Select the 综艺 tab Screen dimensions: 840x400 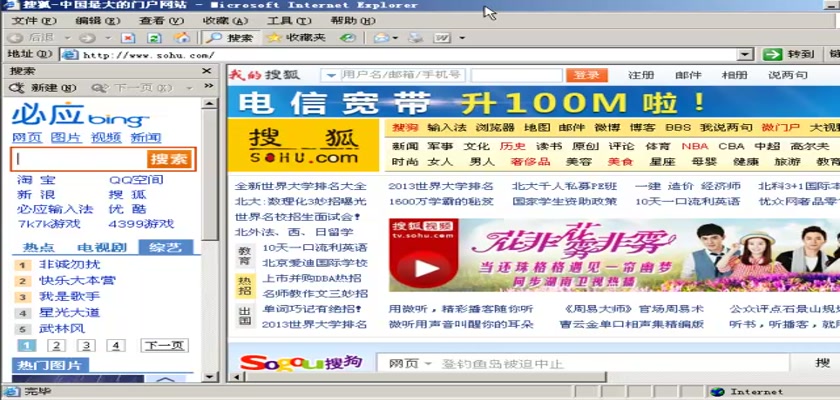[166, 247]
